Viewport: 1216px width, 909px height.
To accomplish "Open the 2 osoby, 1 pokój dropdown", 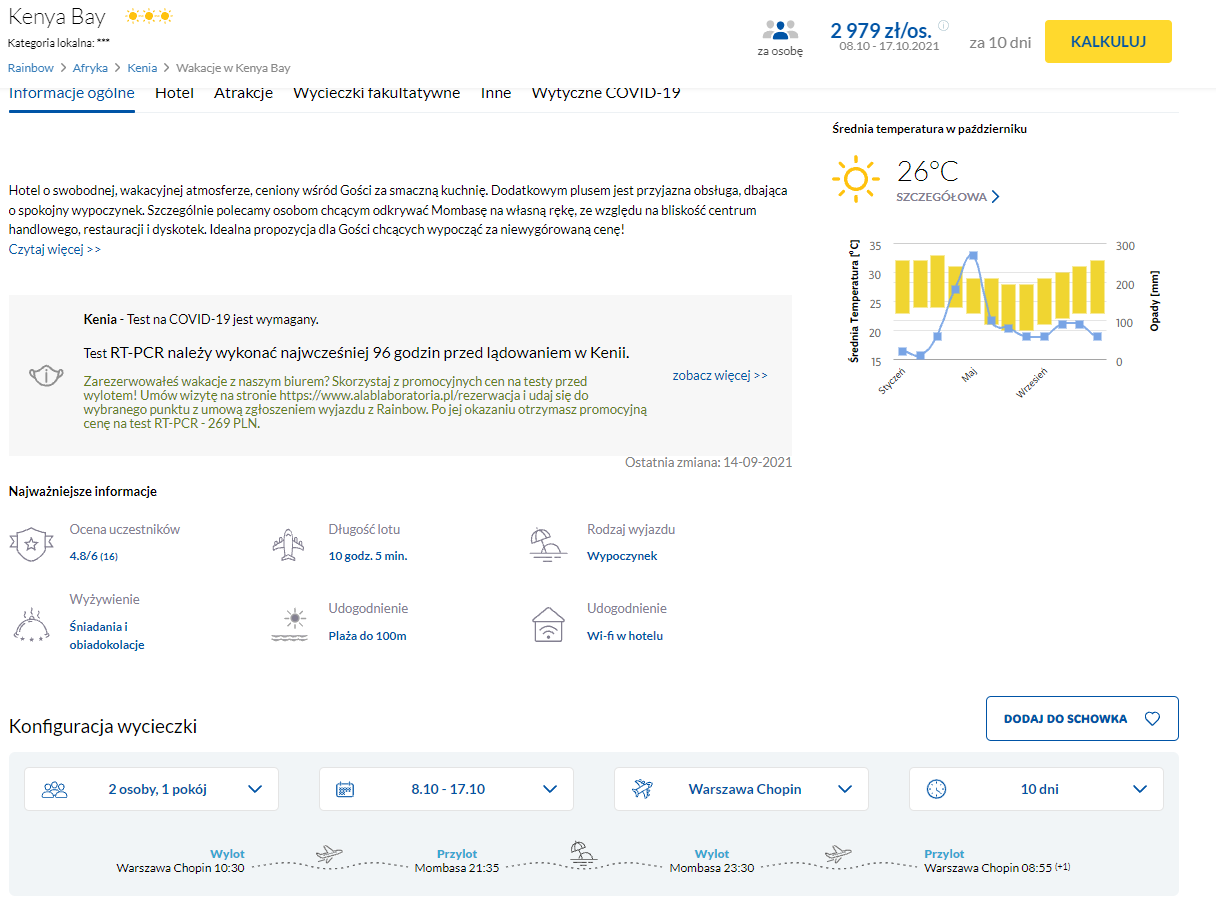I will [x=151, y=789].
